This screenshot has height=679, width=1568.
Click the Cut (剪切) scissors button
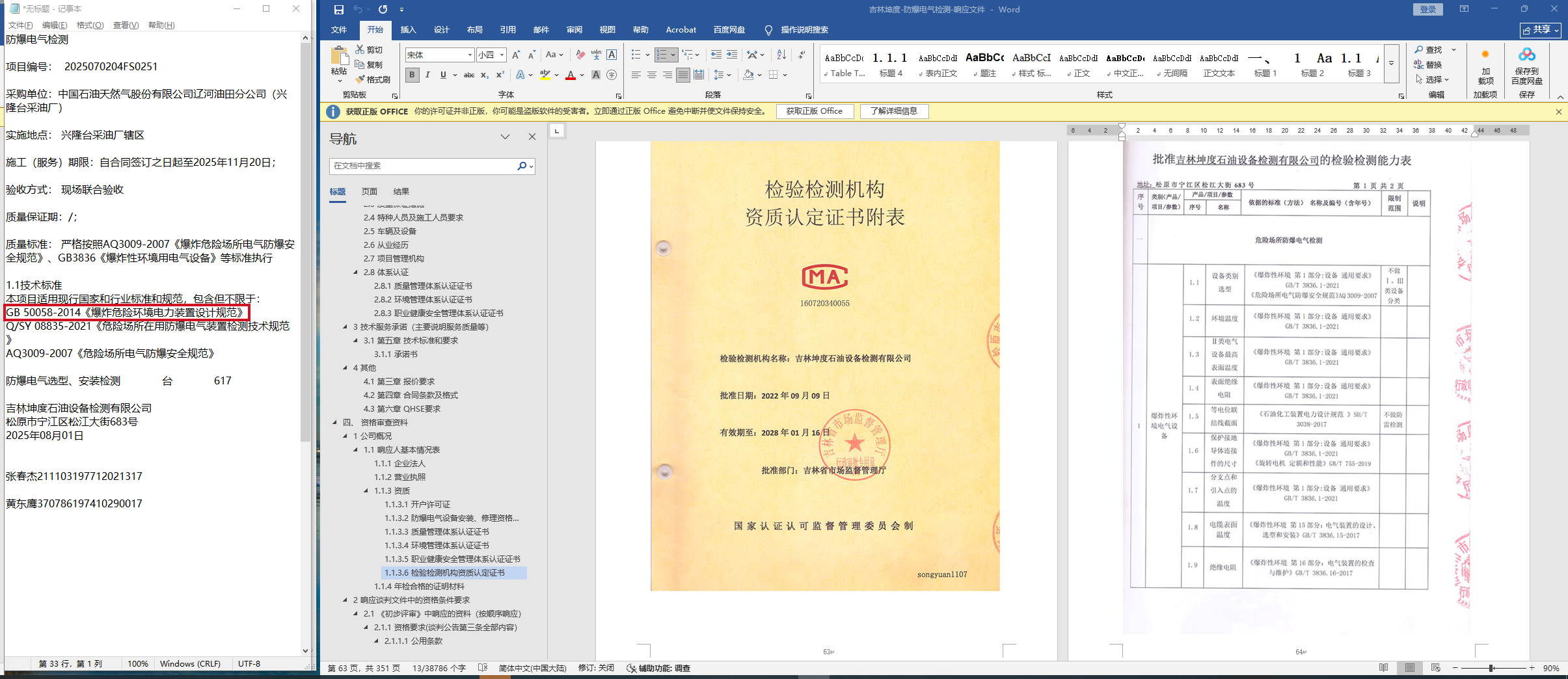(369, 49)
